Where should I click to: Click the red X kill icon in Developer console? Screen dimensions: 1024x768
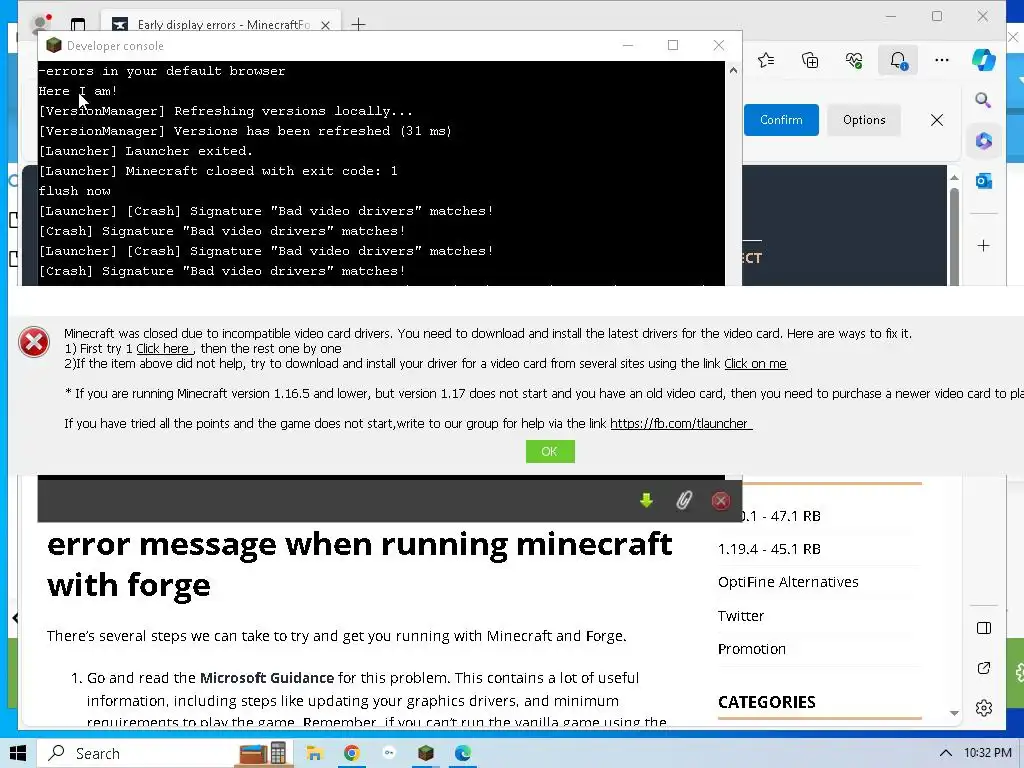point(720,501)
